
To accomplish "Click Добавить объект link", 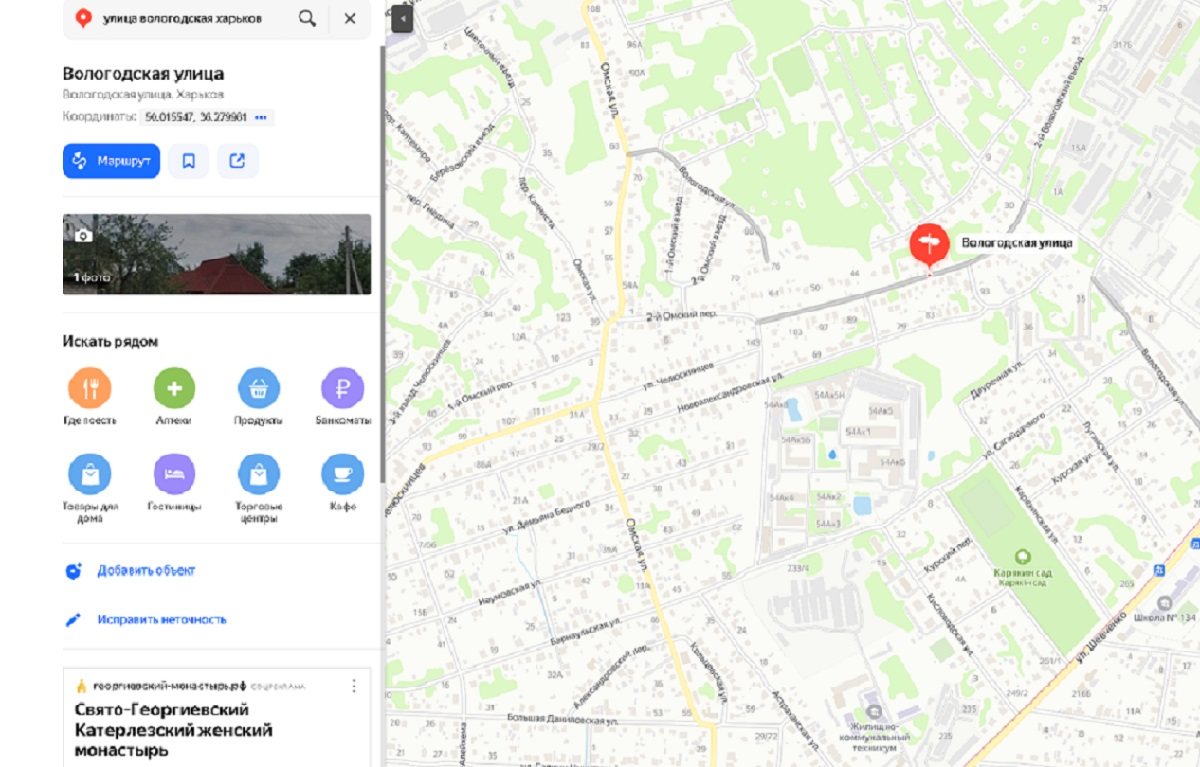I will 146,571.
